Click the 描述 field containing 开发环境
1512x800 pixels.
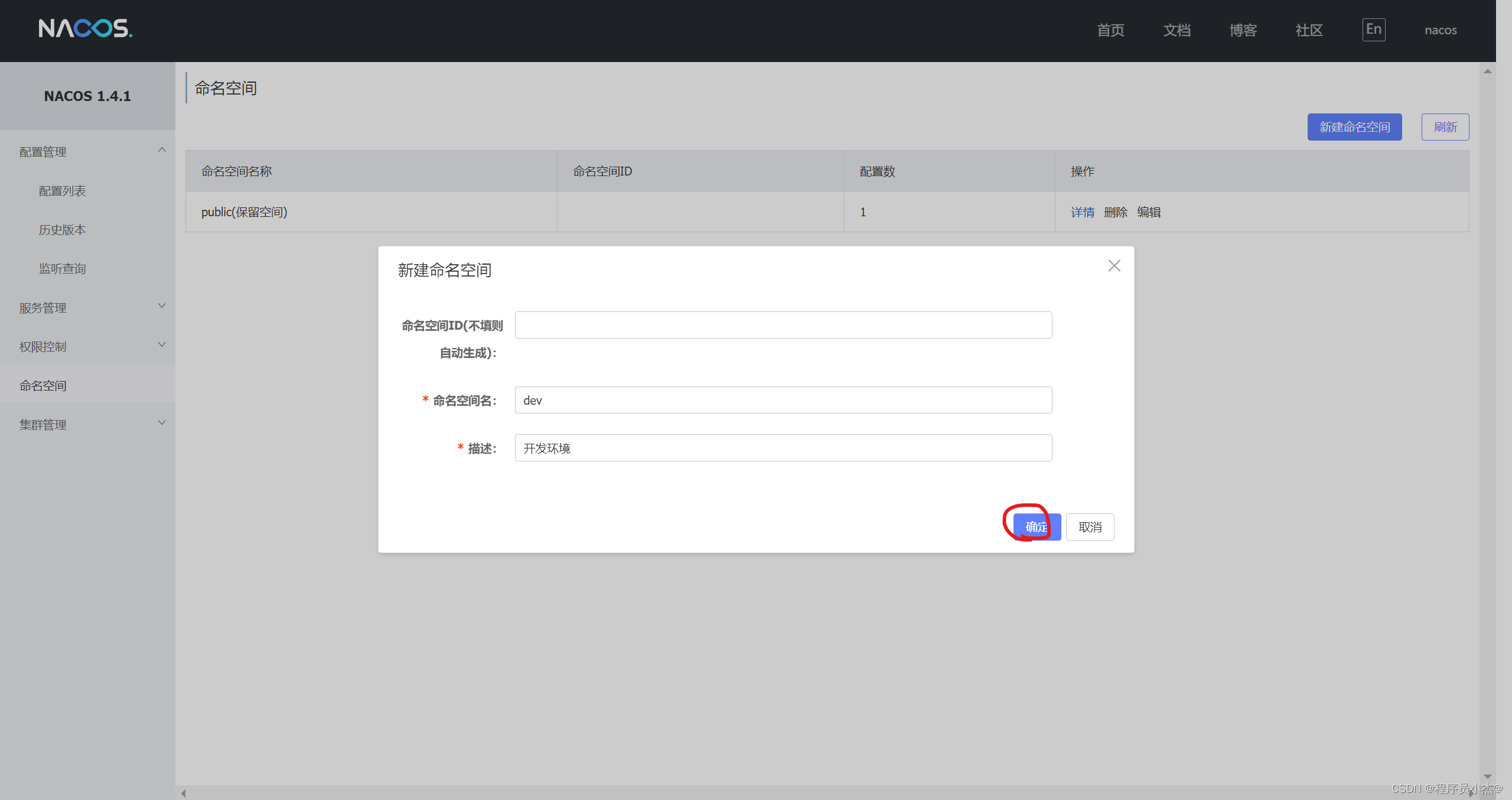pos(783,448)
